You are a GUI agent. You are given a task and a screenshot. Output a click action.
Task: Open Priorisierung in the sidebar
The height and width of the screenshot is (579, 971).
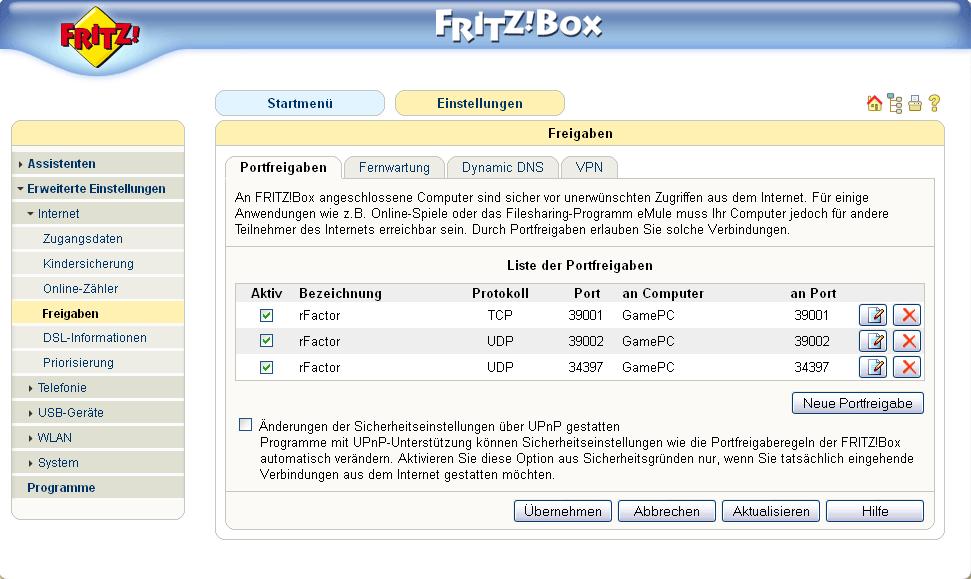coord(98,362)
